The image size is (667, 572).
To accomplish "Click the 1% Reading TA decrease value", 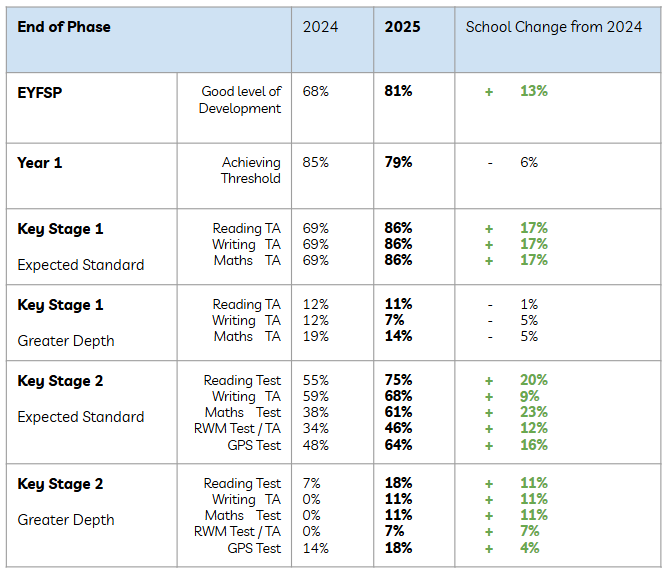I will point(529,304).
